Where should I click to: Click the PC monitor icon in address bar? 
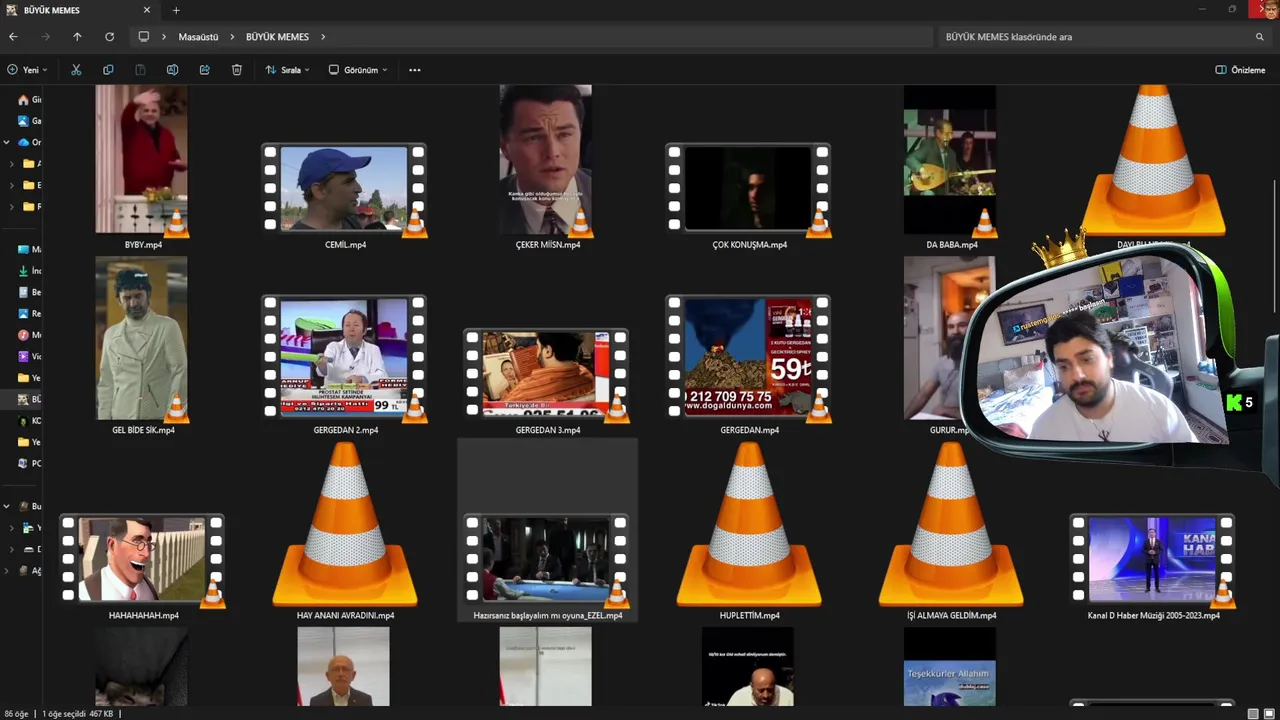pyautogui.click(x=143, y=37)
